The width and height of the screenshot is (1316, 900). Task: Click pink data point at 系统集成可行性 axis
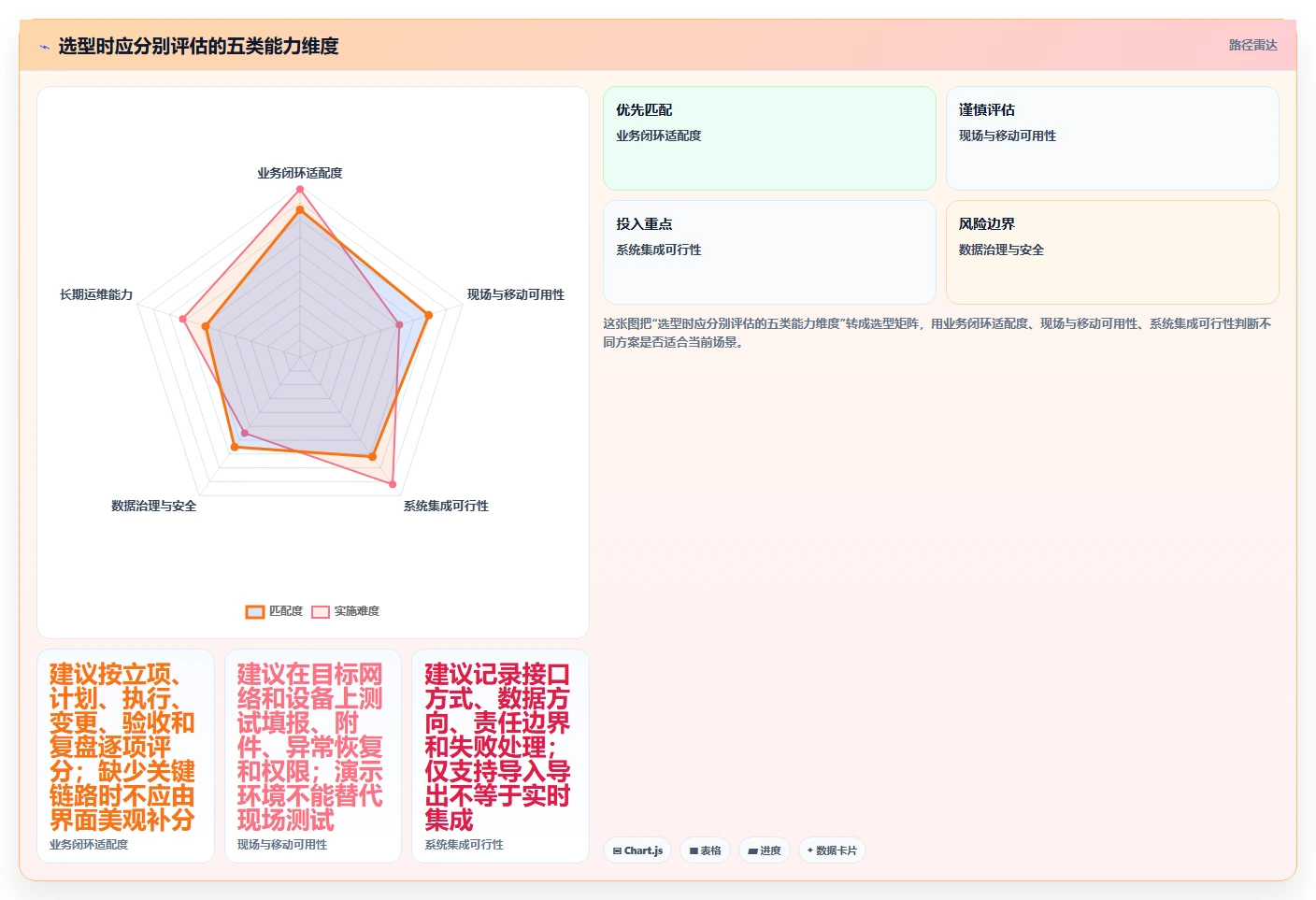(393, 484)
